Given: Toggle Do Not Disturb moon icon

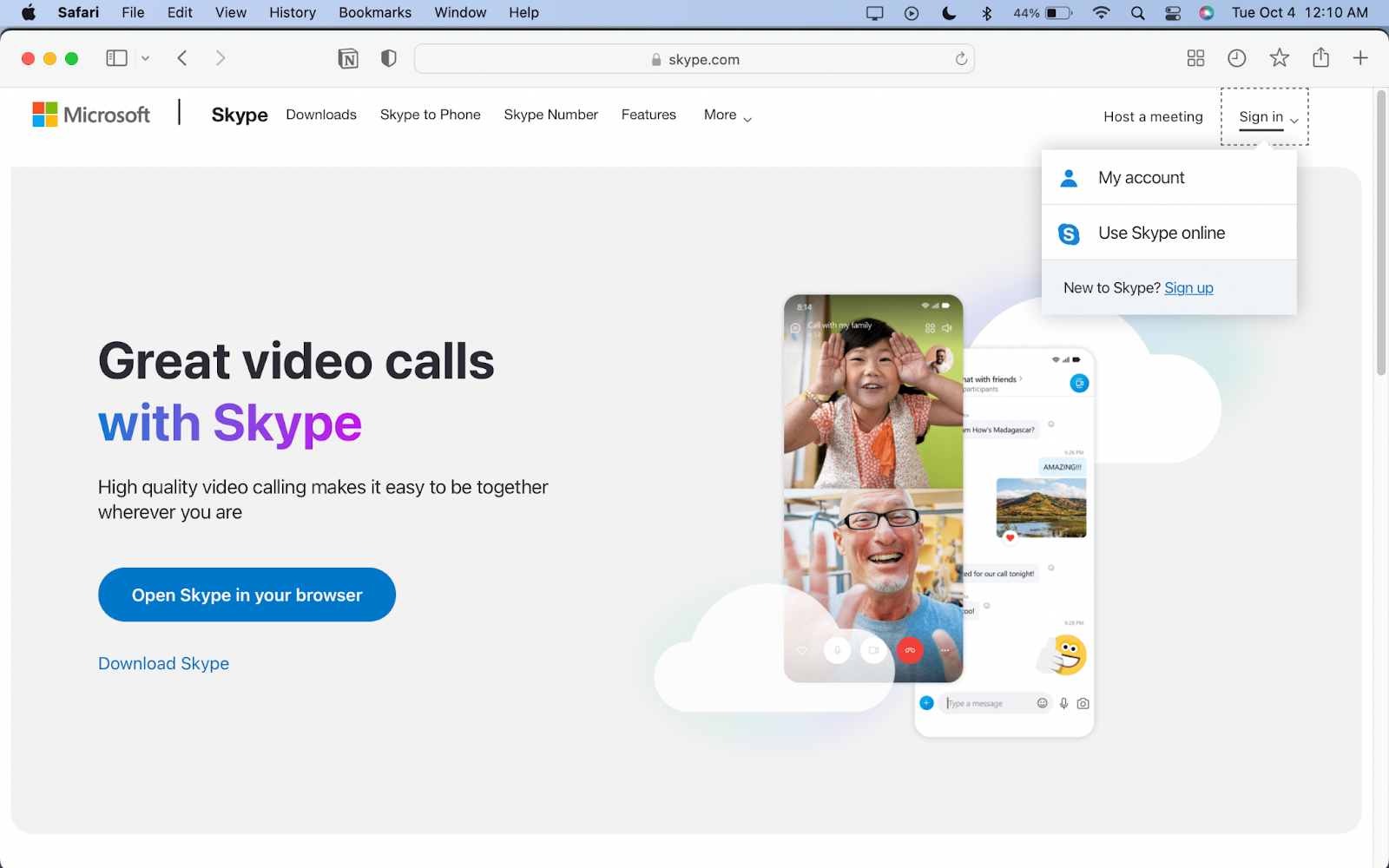Looking at the screenshot, I should click(x=949, y=13).
